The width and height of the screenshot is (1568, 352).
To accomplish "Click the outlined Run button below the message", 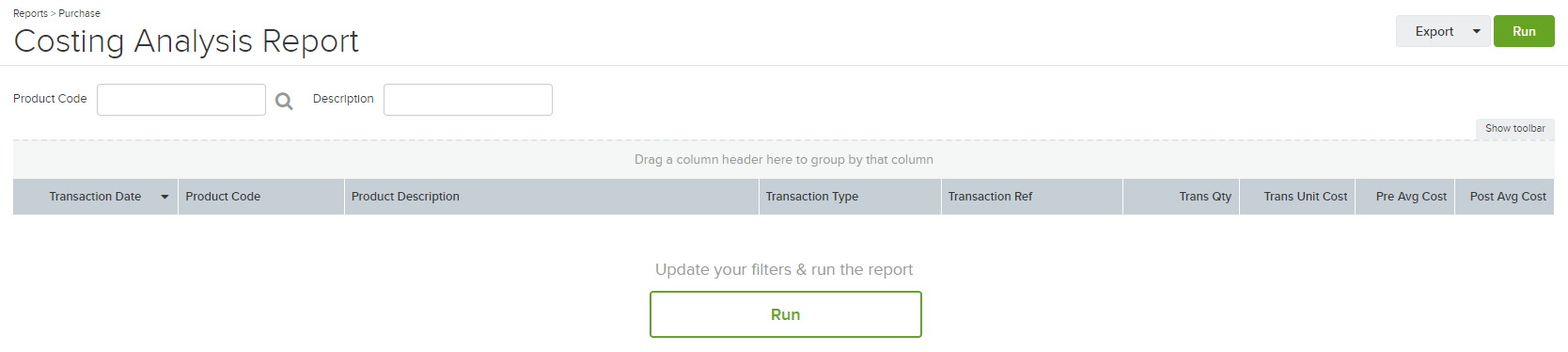I will tap(786, 314).
